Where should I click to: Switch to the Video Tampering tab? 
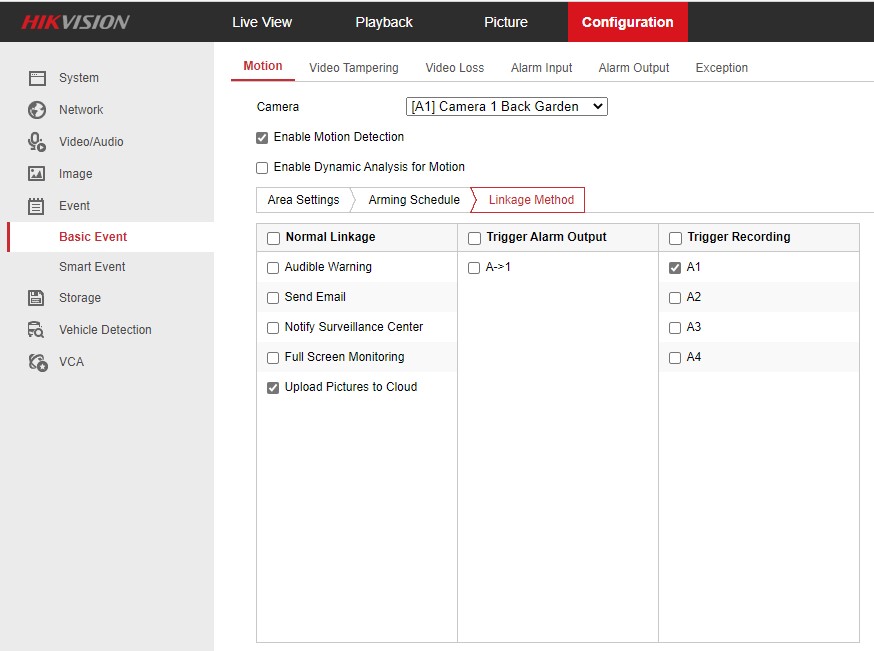click(x=353, y=68)
